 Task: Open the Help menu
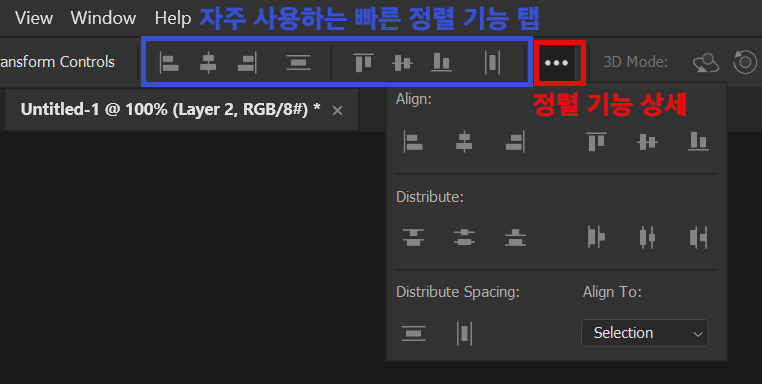(x=173, y=18)
